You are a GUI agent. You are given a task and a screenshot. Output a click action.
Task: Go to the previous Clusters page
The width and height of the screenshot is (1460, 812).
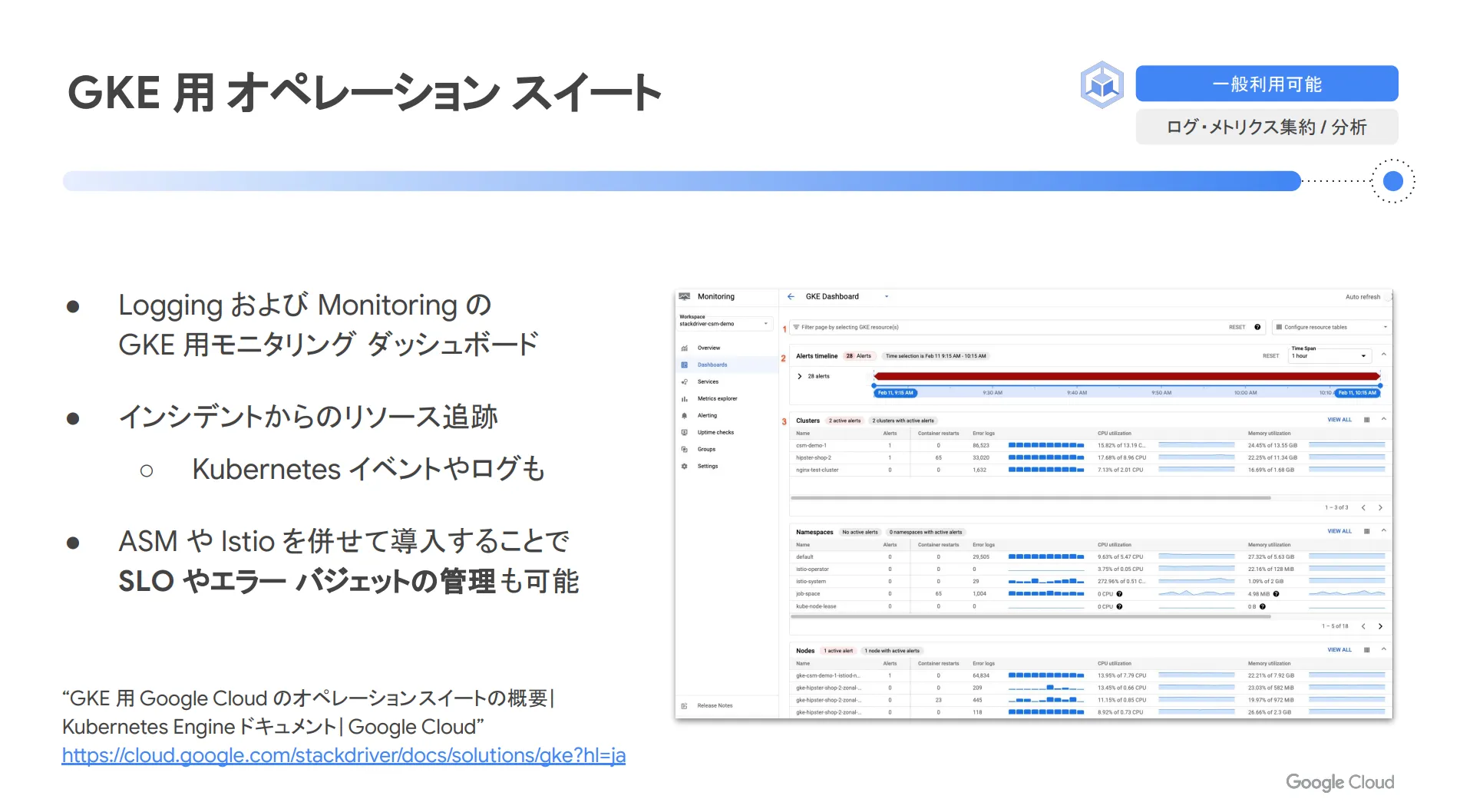[x=1363, y=507]
